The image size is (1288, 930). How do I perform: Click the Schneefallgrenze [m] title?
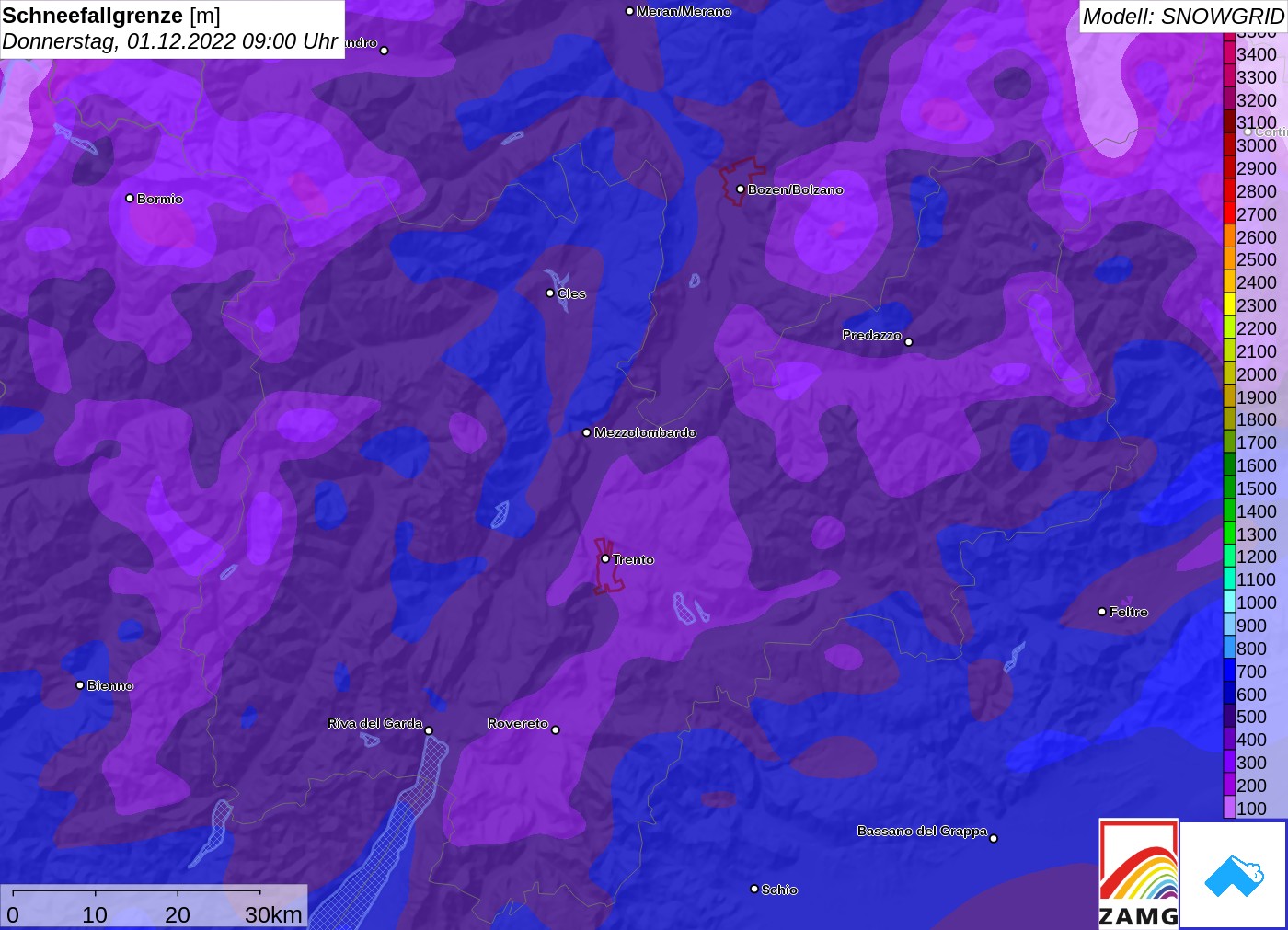pos(111,16)
